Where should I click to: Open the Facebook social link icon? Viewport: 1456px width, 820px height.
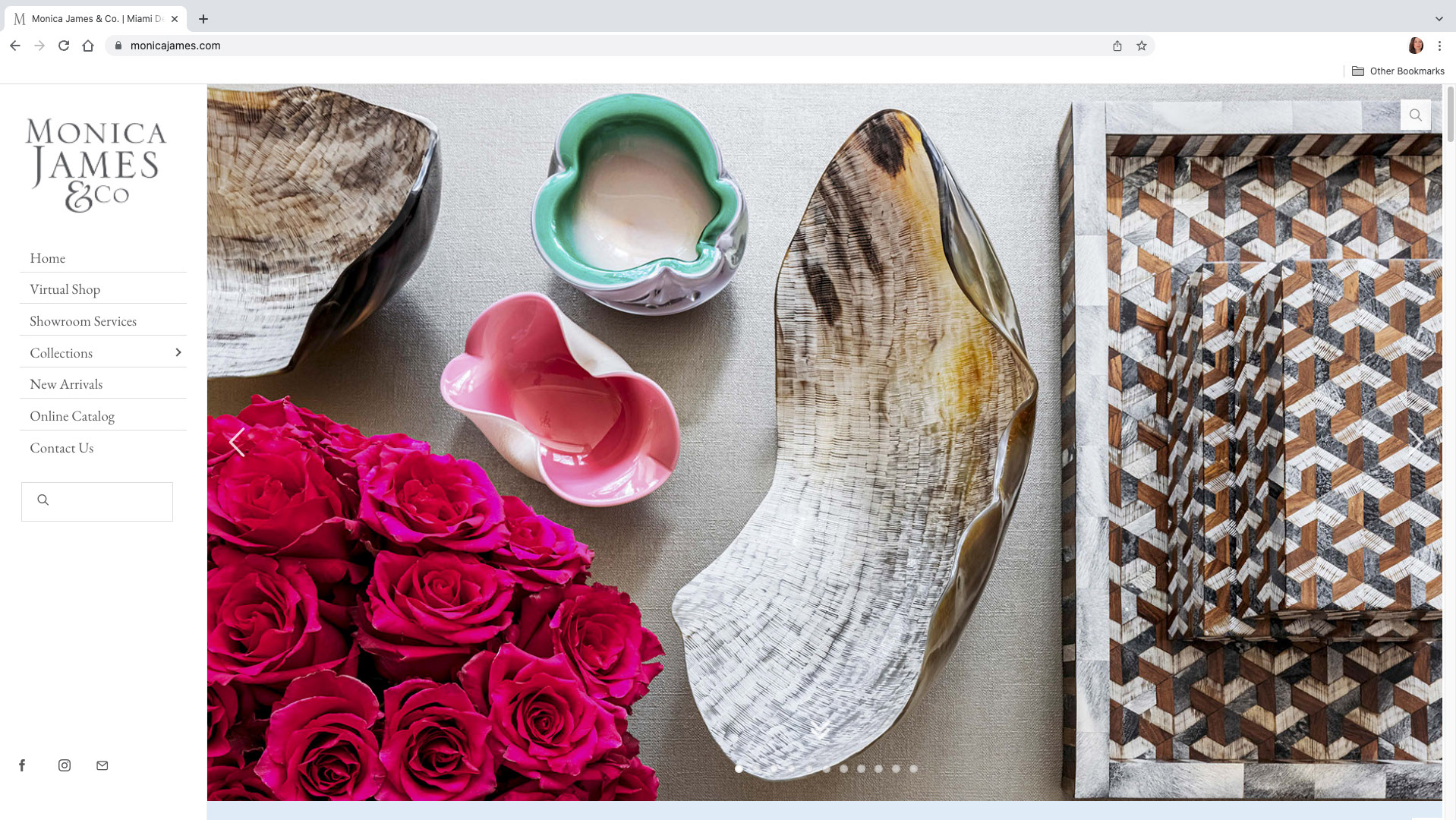pos(22,765)
